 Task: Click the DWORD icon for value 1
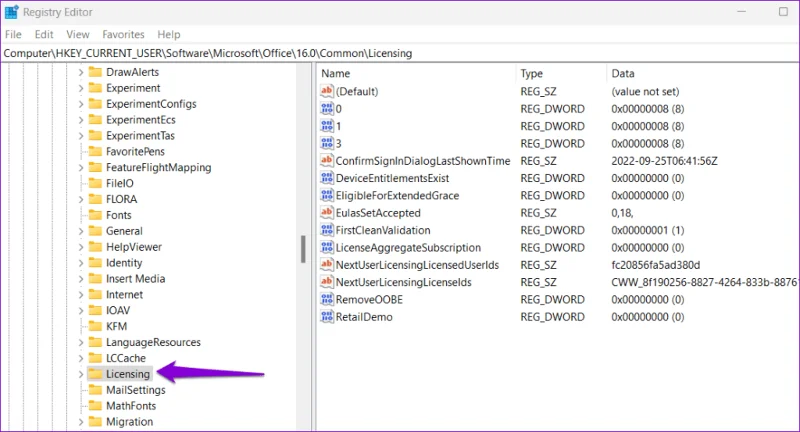click(327, 126)
